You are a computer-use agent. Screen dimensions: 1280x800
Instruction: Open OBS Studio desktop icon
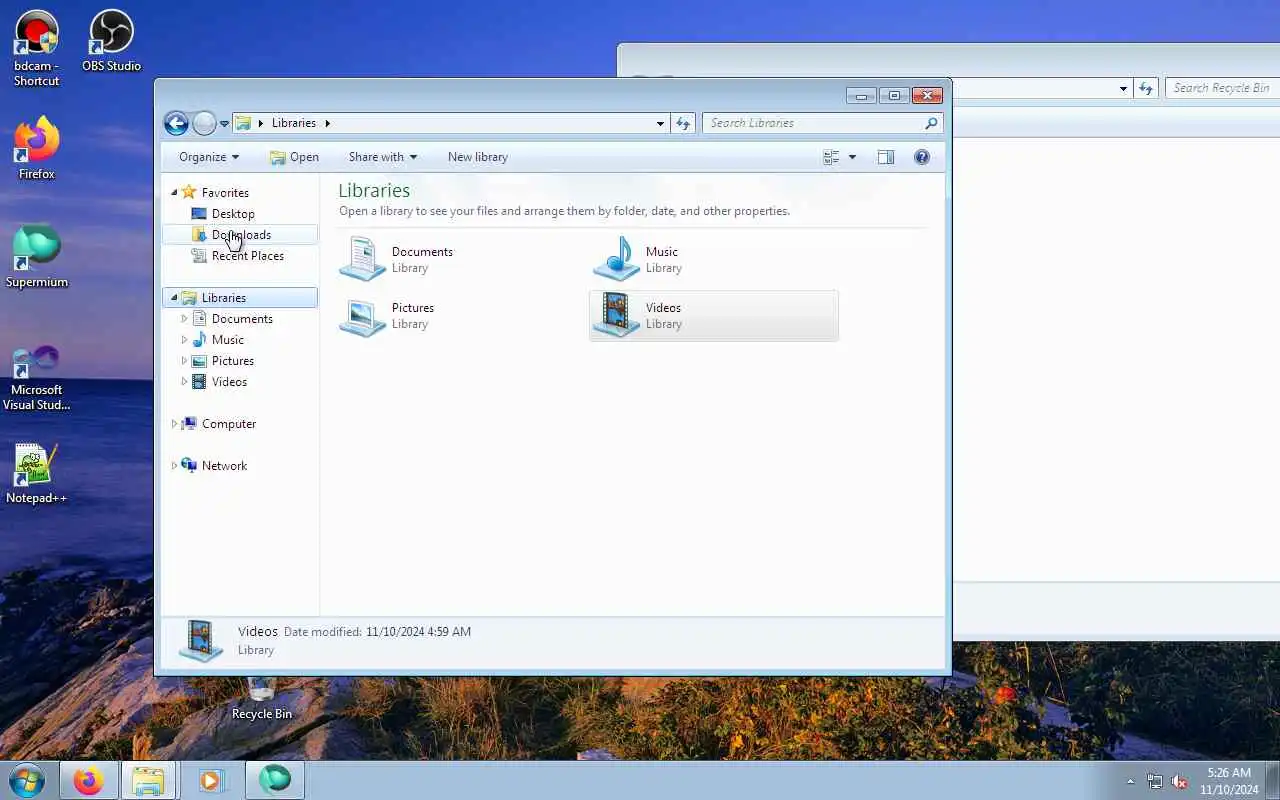(111, 40)
